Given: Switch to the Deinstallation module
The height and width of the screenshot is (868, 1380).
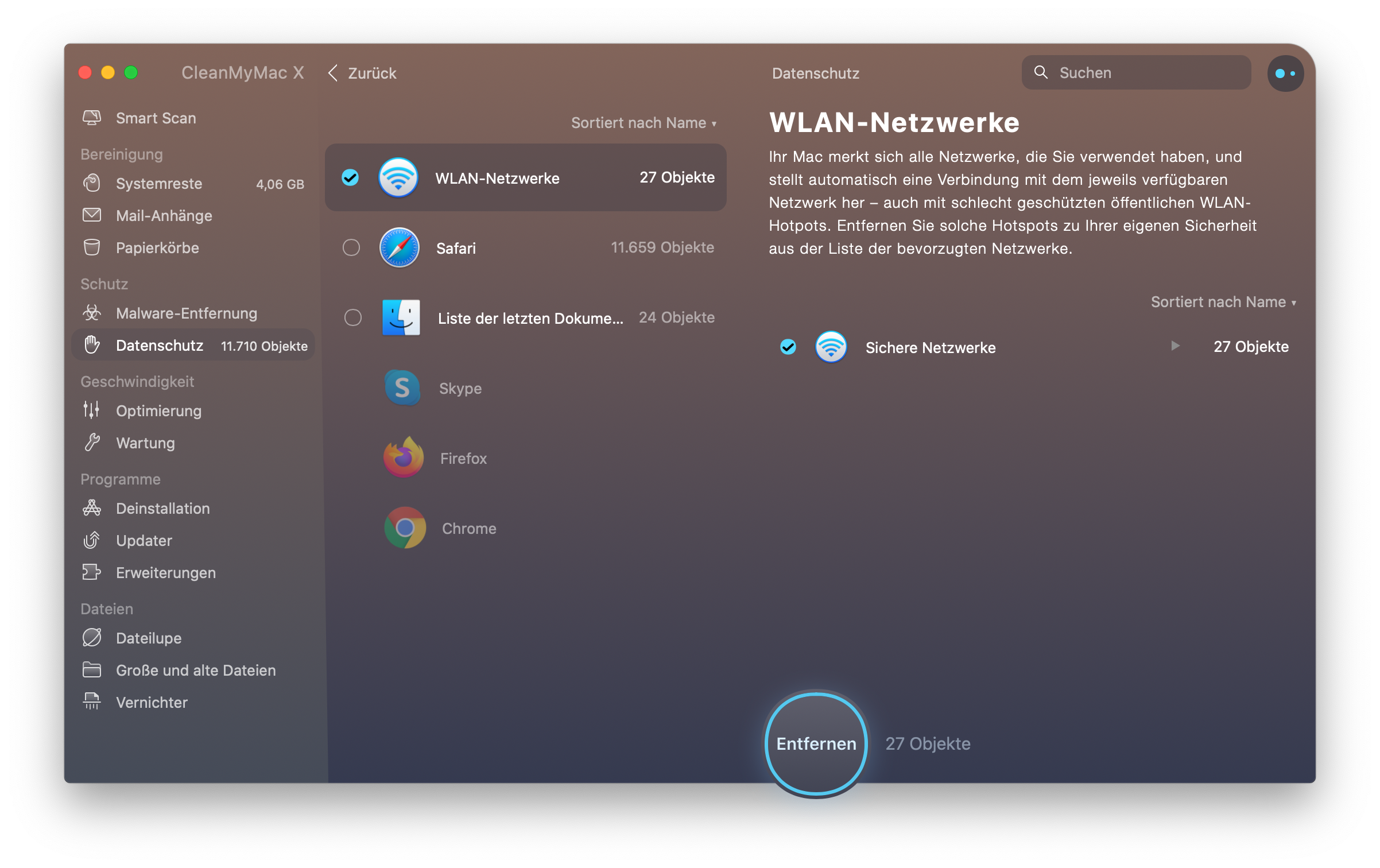Looking at the screenshot, I should pos(163,509).
